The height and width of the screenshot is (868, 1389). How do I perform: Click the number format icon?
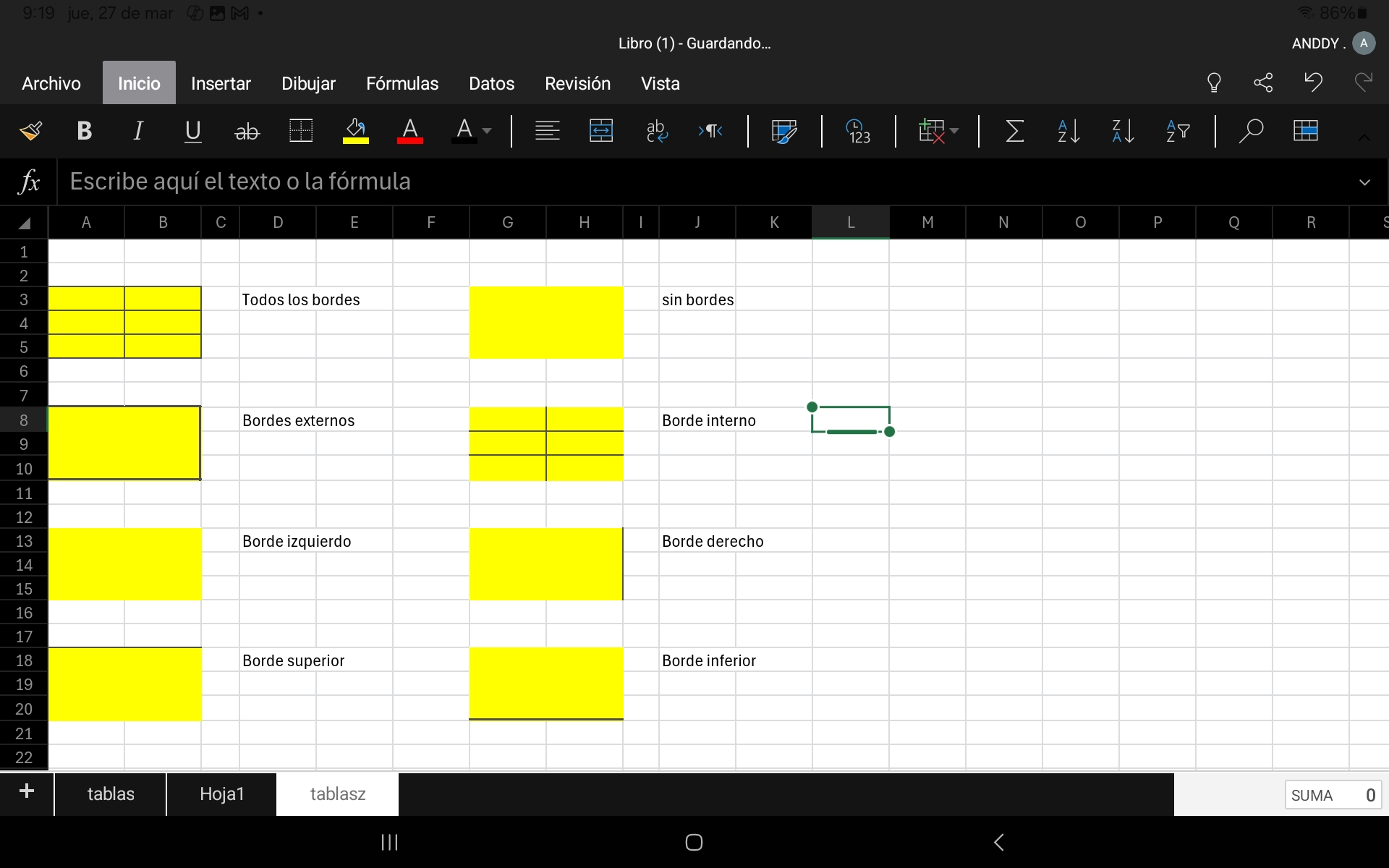click(x=858, y=131)
